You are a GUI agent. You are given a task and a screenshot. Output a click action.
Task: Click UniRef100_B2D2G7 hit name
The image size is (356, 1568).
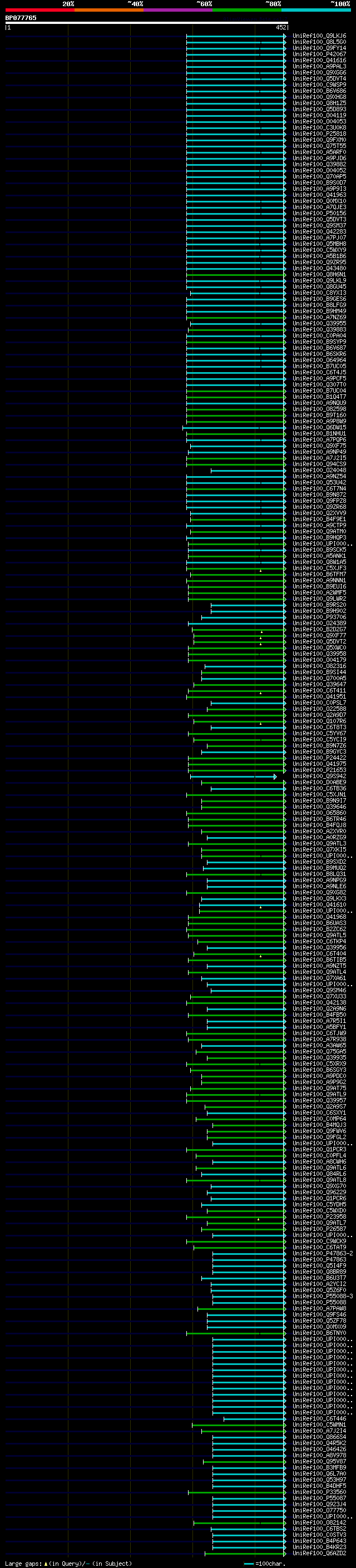[x=319, y=630]
